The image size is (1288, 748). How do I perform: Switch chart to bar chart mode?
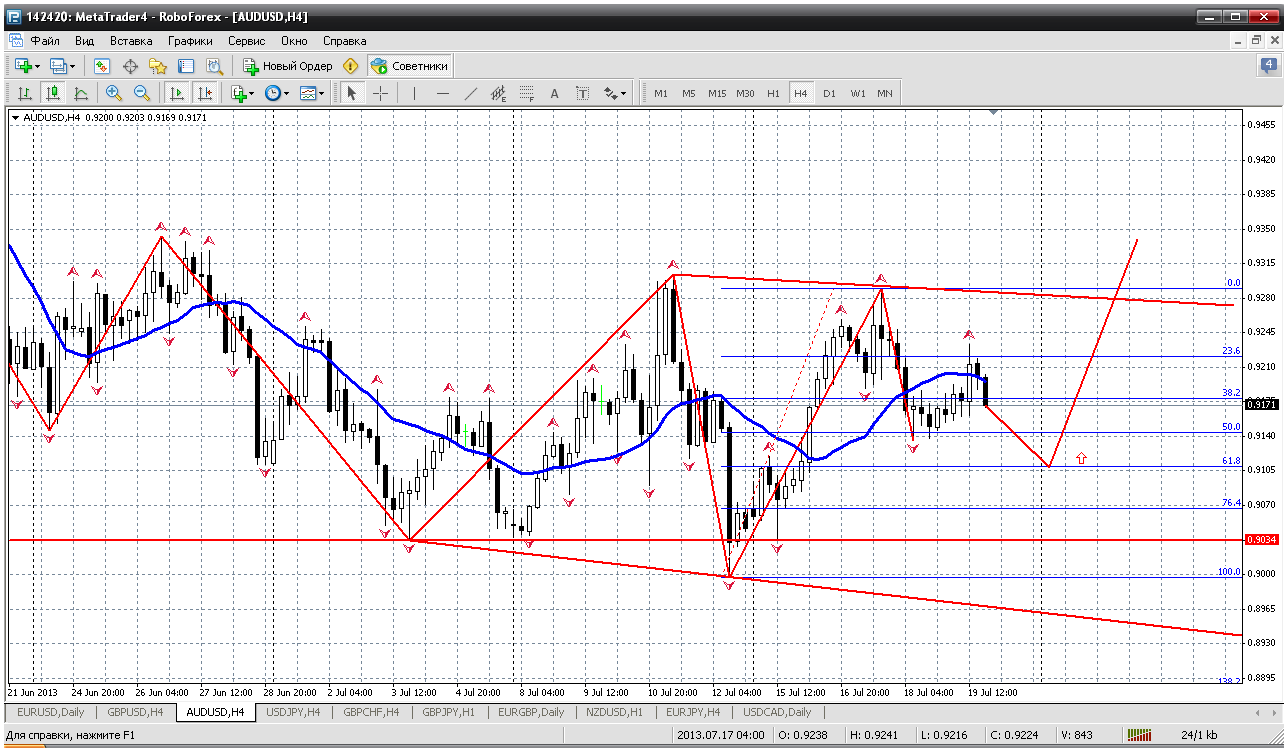(x=25, y=93)
